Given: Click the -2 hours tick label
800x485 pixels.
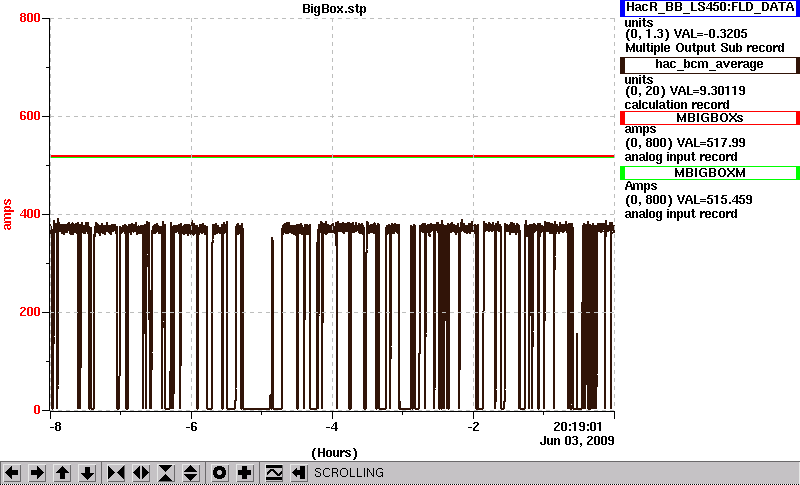Looking at the screenshot, I should pyautogui.click(x=473, y=426).
